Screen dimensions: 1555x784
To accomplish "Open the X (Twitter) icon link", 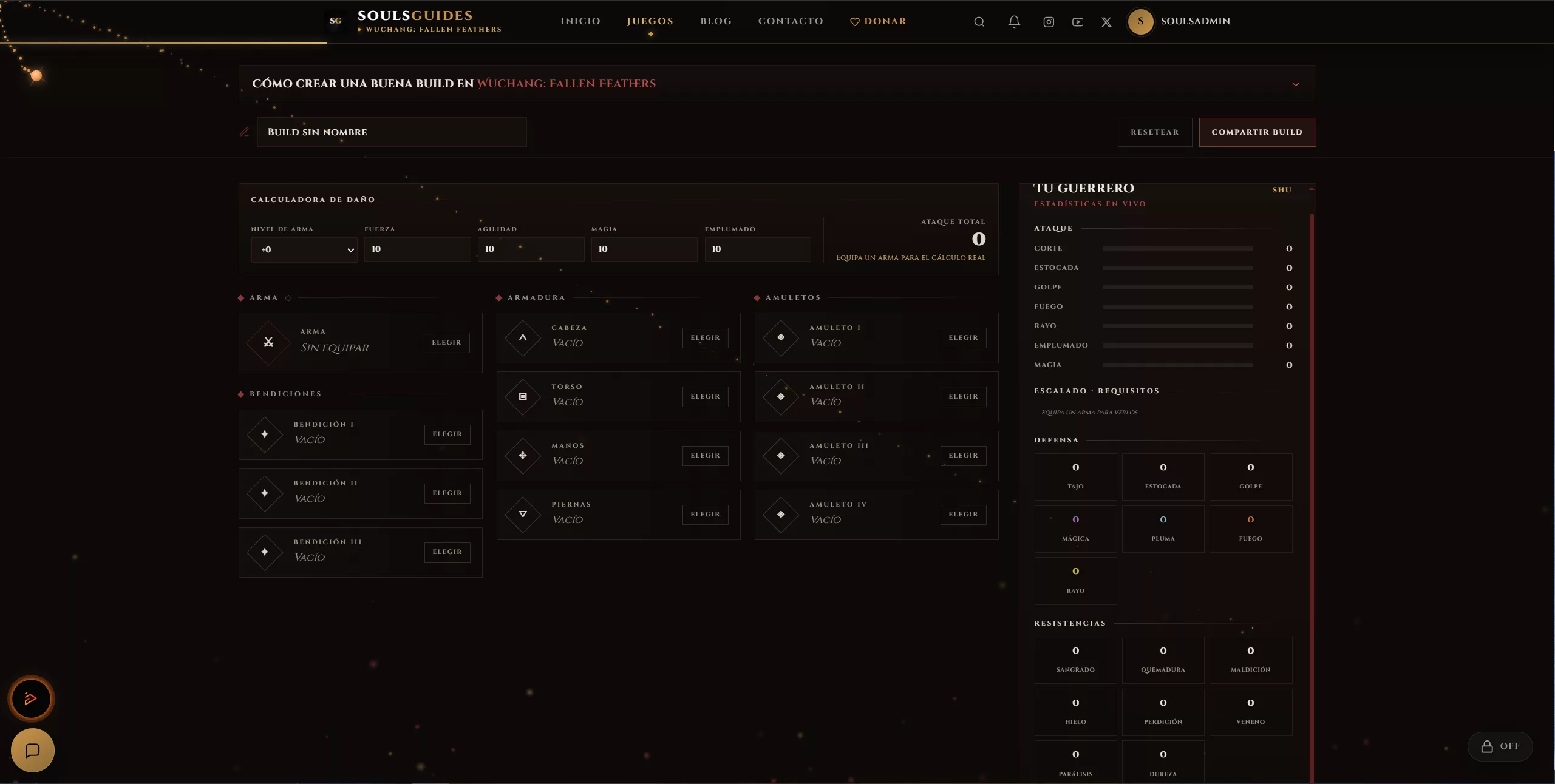I will [1106, 22].
